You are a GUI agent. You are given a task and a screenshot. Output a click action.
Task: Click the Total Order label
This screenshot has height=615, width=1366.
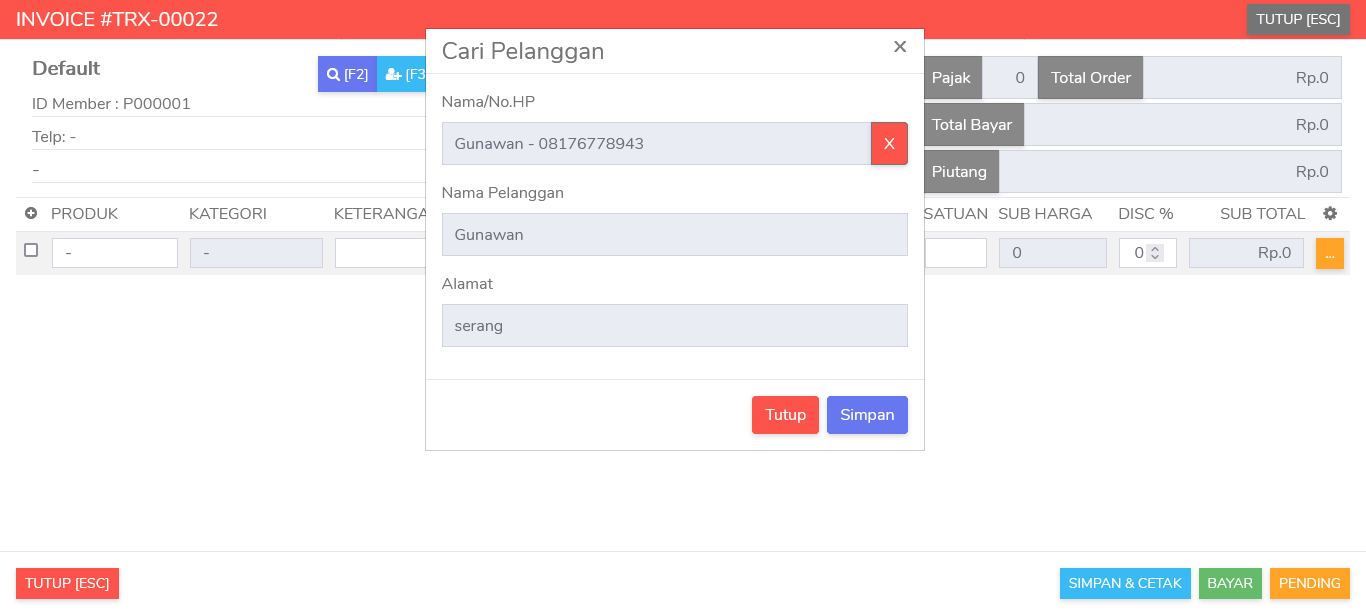[x=1090, y=78]
